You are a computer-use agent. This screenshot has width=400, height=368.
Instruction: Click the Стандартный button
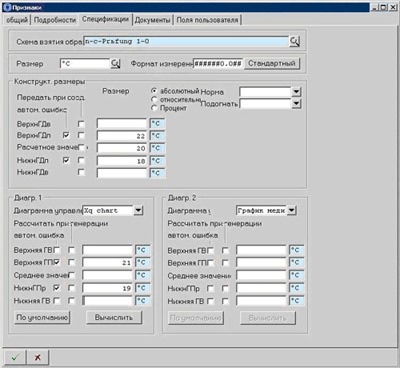(x=272, y=63)
